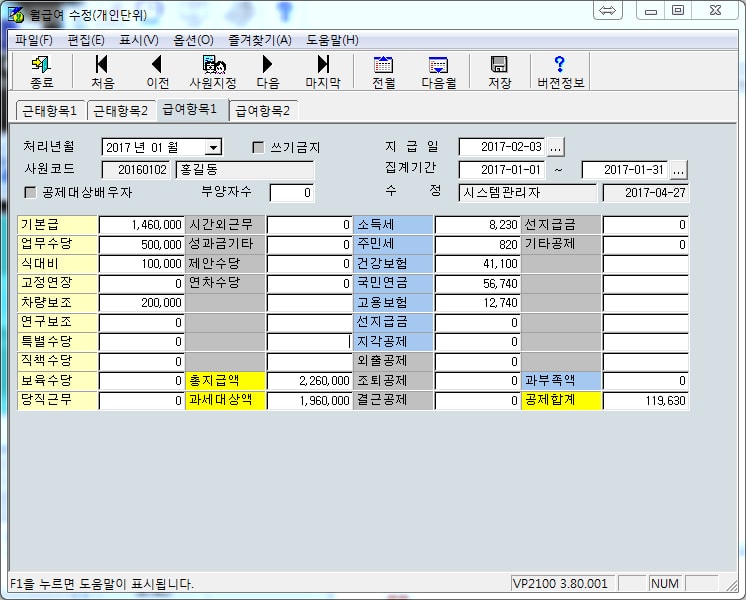Expand the 처리년월 month dropdown
Image resolution: width=746 pixels, height=600 pixels.
(x=213, y=147)
